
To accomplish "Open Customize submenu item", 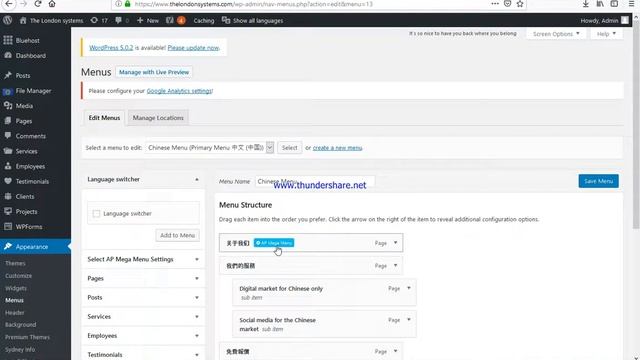I will pos(18,276).
